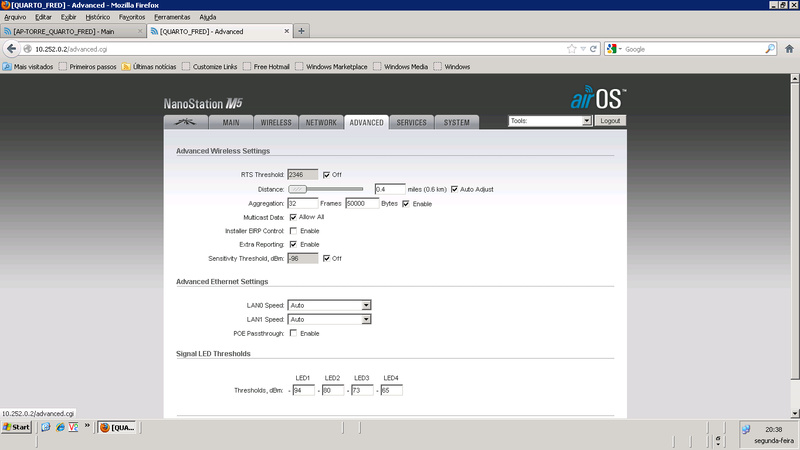Click the Google search box

tap(693, 49)
